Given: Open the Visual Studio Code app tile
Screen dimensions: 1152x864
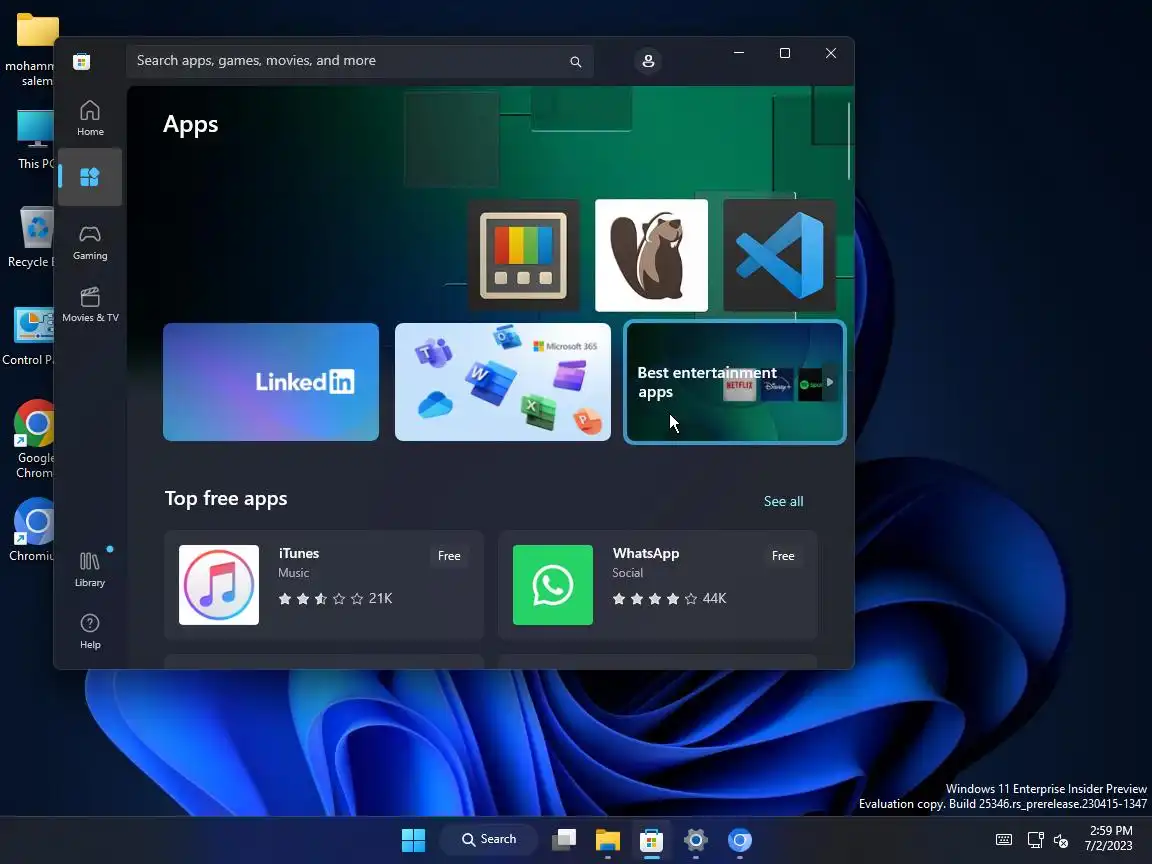Looking at the screenshot, I should pyautogui.click(x=780, y=255).
